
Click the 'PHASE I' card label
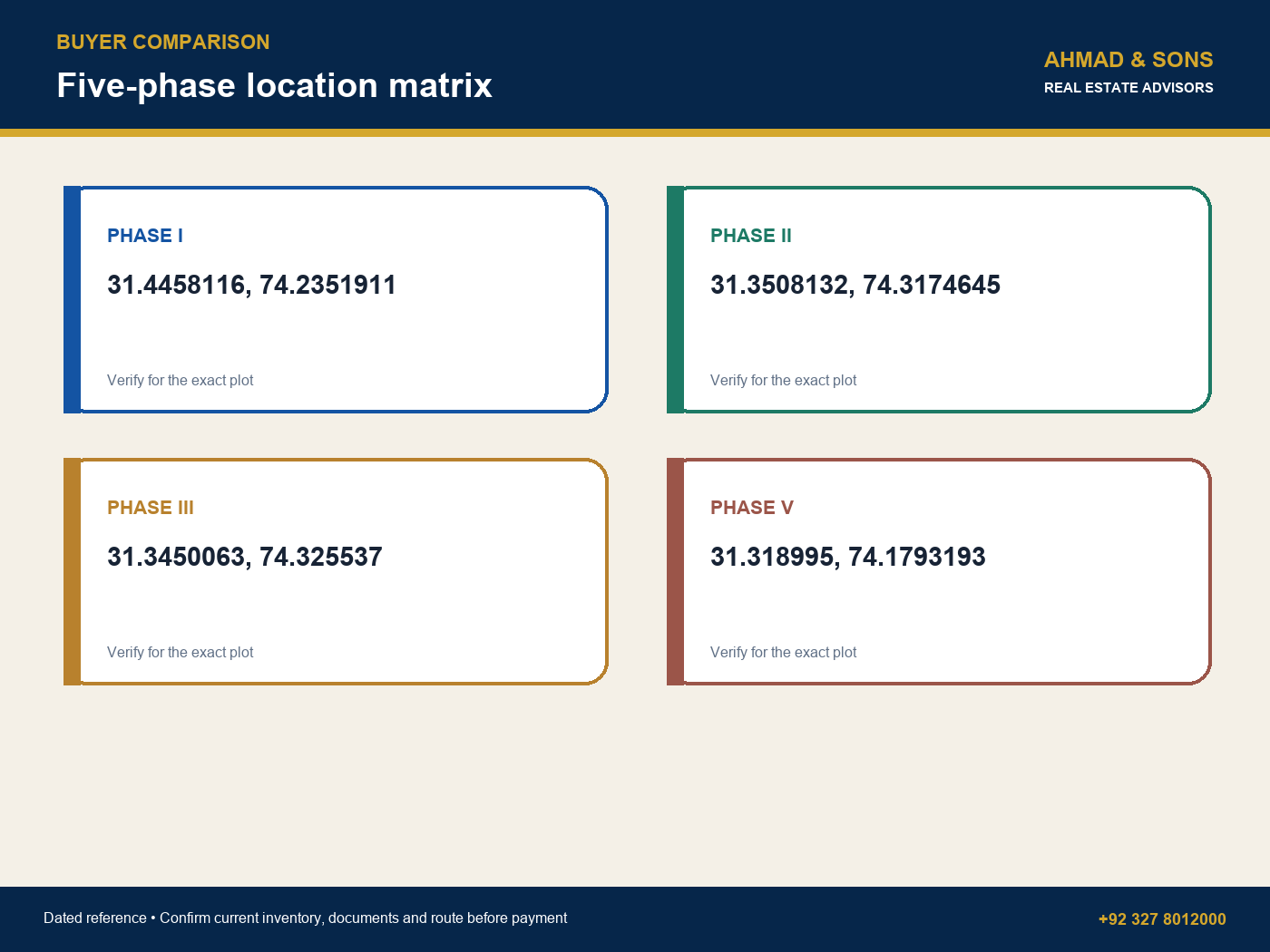[x=145, y=236]
